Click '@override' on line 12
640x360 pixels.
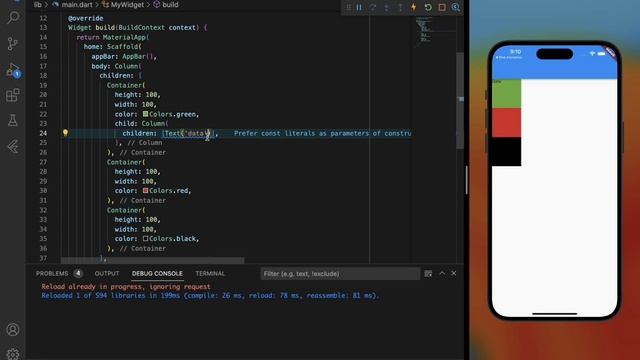pyautogui.click(x=86, y=18)
